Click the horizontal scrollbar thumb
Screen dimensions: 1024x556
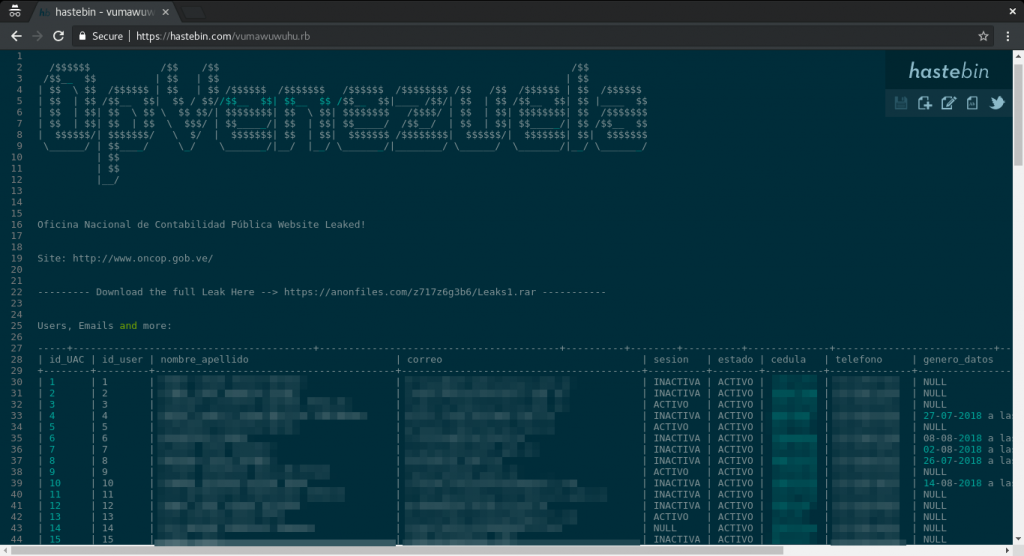tap(397, 551)
